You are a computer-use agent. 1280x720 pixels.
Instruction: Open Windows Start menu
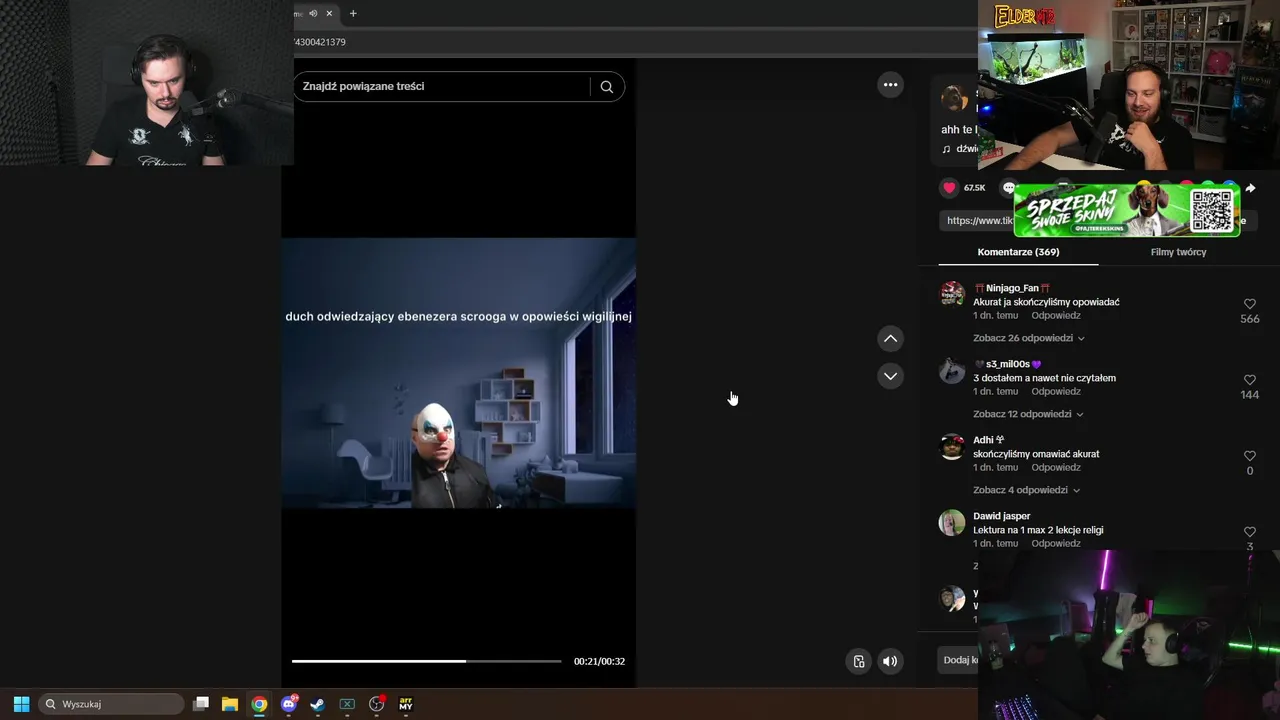tap(21, 704)
